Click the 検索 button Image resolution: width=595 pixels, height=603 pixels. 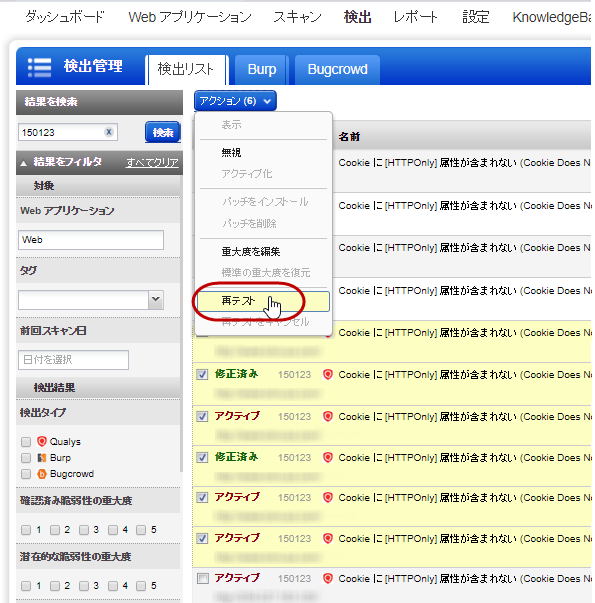(x=163, y=132)
